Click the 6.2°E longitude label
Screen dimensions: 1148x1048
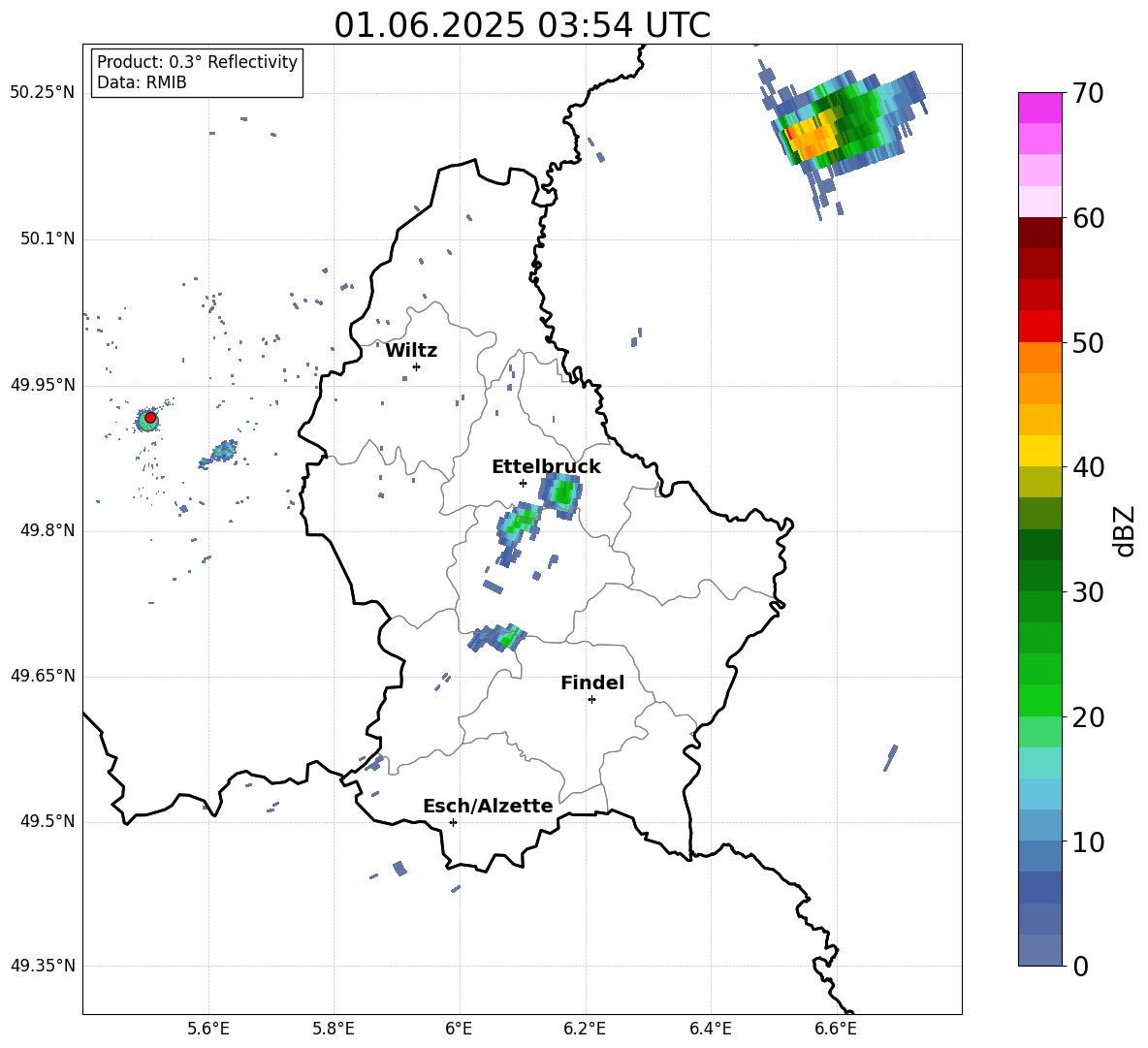tap(585, 1029)
